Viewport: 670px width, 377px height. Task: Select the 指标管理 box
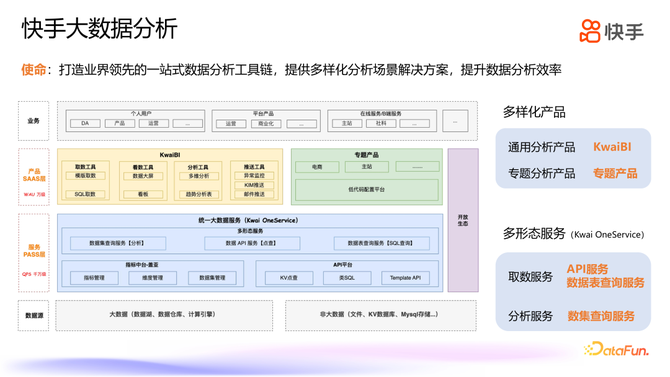coord(94,278)
